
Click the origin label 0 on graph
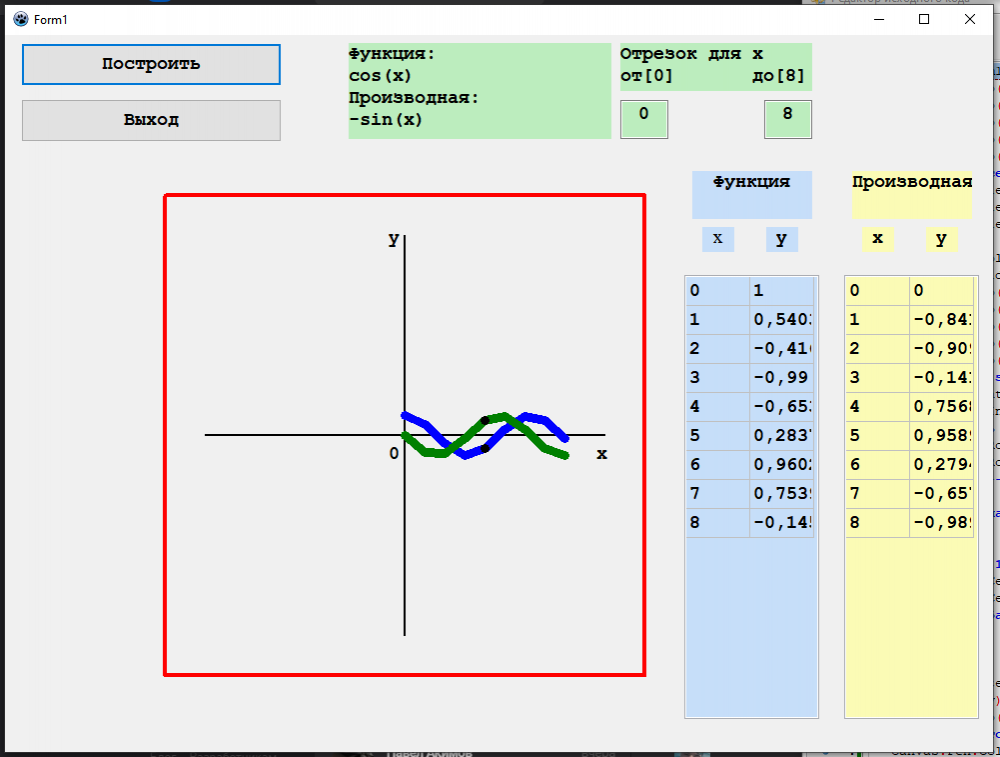coord(394,454)
